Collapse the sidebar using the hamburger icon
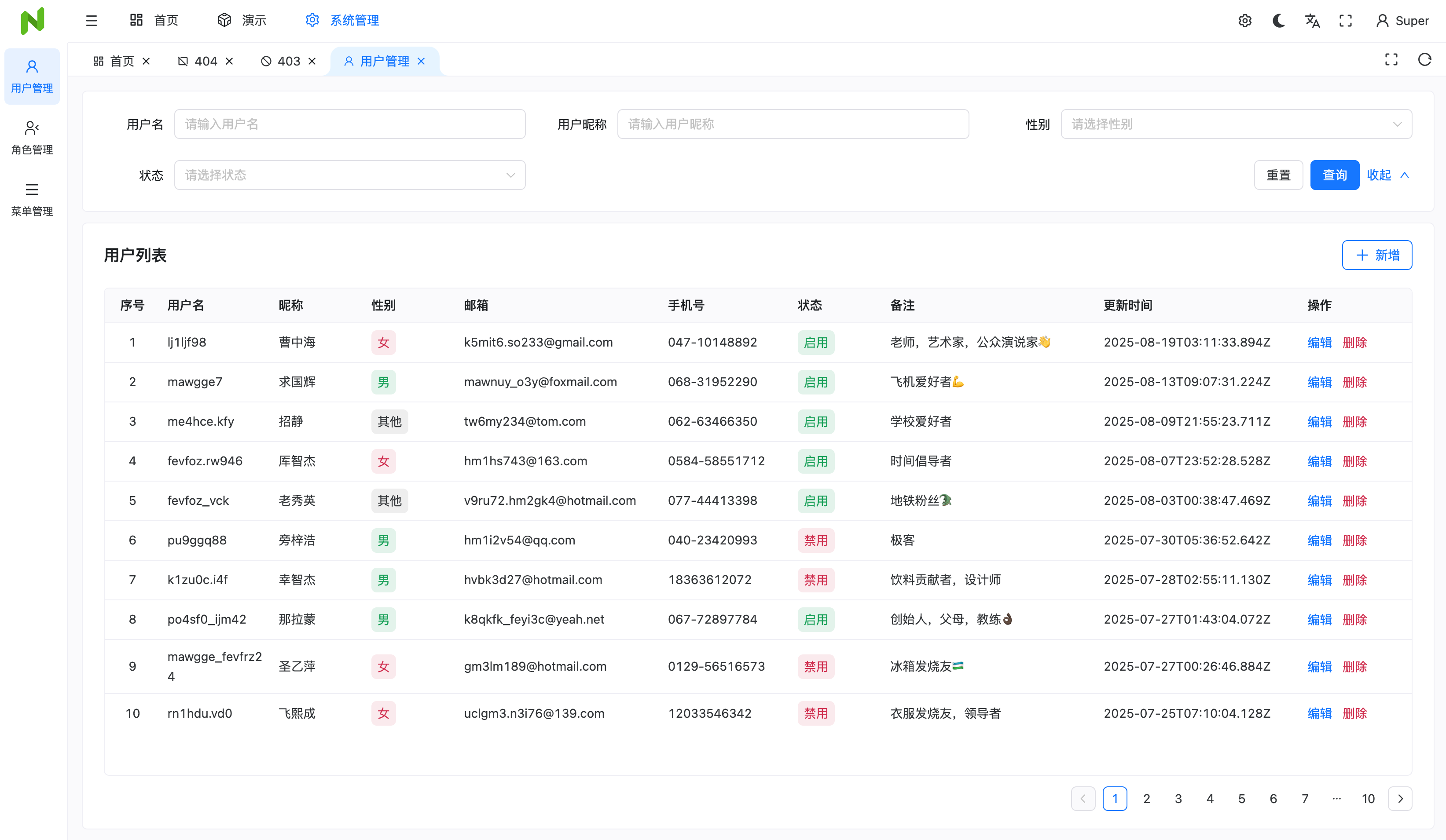The image size is (1446, 840). 91,20
